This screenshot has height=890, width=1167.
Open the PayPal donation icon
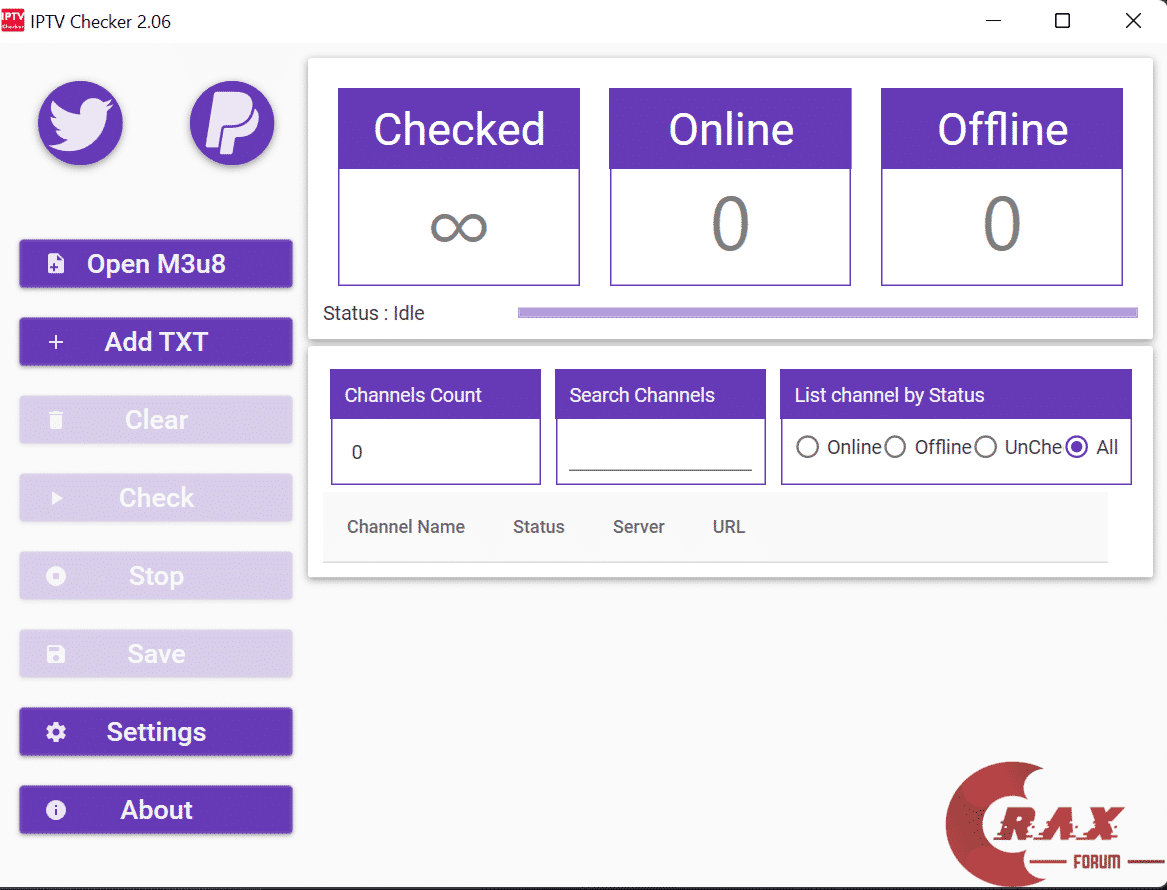pyautogui.click(x=232, y=123)
